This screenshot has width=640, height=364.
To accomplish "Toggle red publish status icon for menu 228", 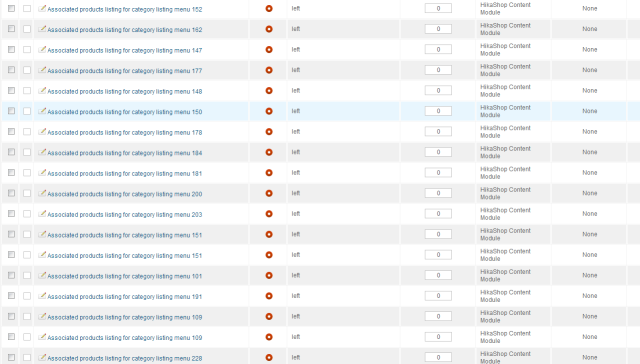I will coord(269,357).
